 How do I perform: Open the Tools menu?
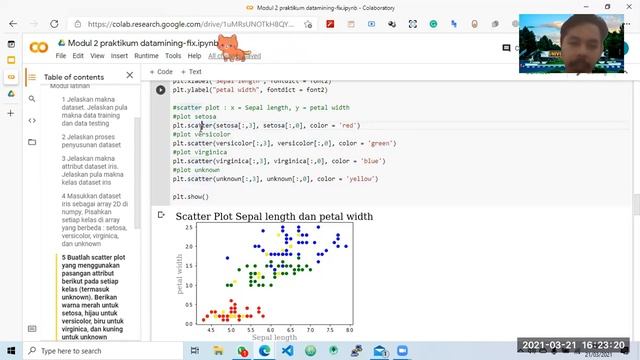click(x=173, y=56)
